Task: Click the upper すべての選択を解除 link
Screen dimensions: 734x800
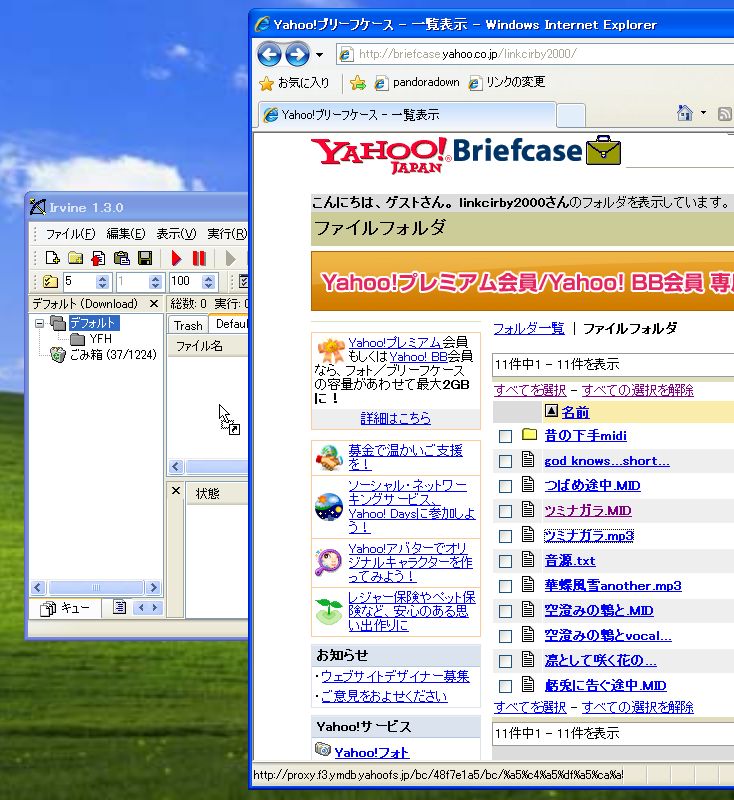Action: tap(638, 390)
